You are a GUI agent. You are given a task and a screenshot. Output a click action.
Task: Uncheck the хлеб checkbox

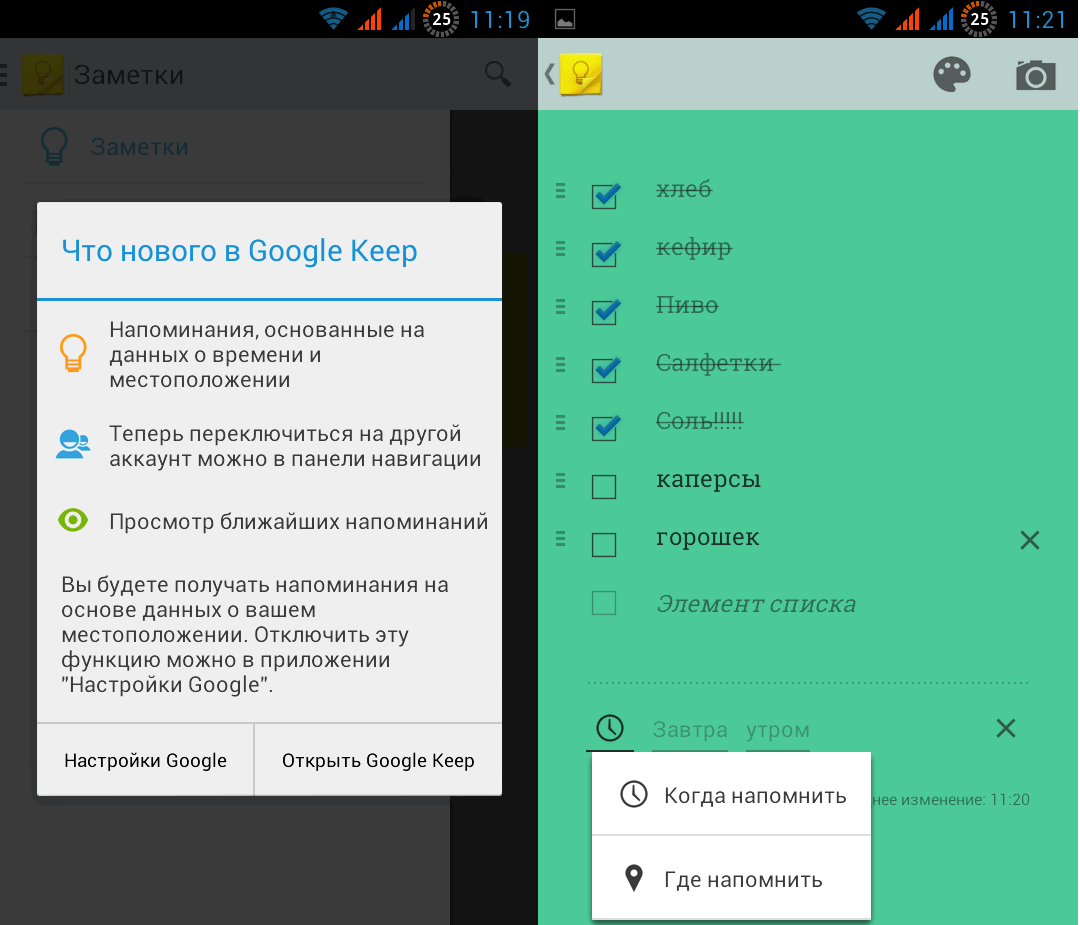coord(605,195)
